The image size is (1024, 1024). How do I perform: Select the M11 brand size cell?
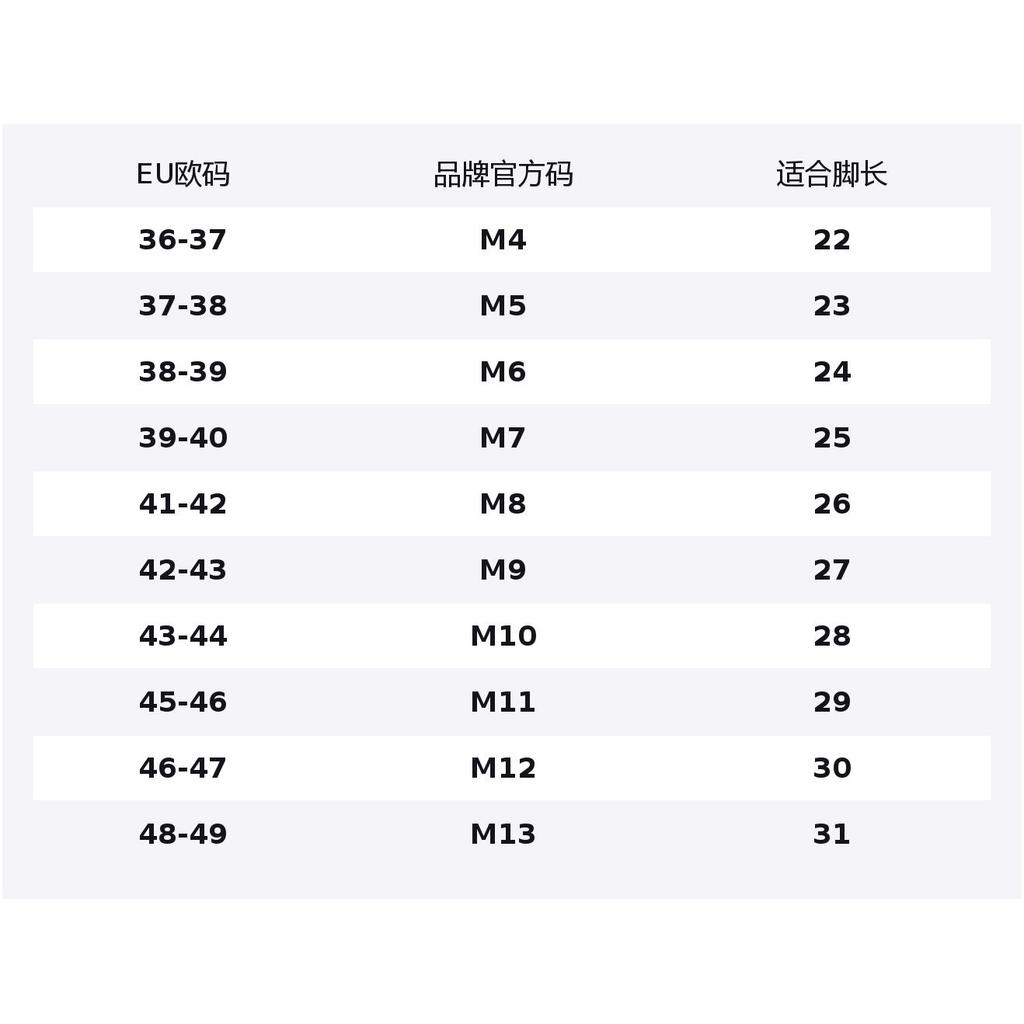coord(503,701)
